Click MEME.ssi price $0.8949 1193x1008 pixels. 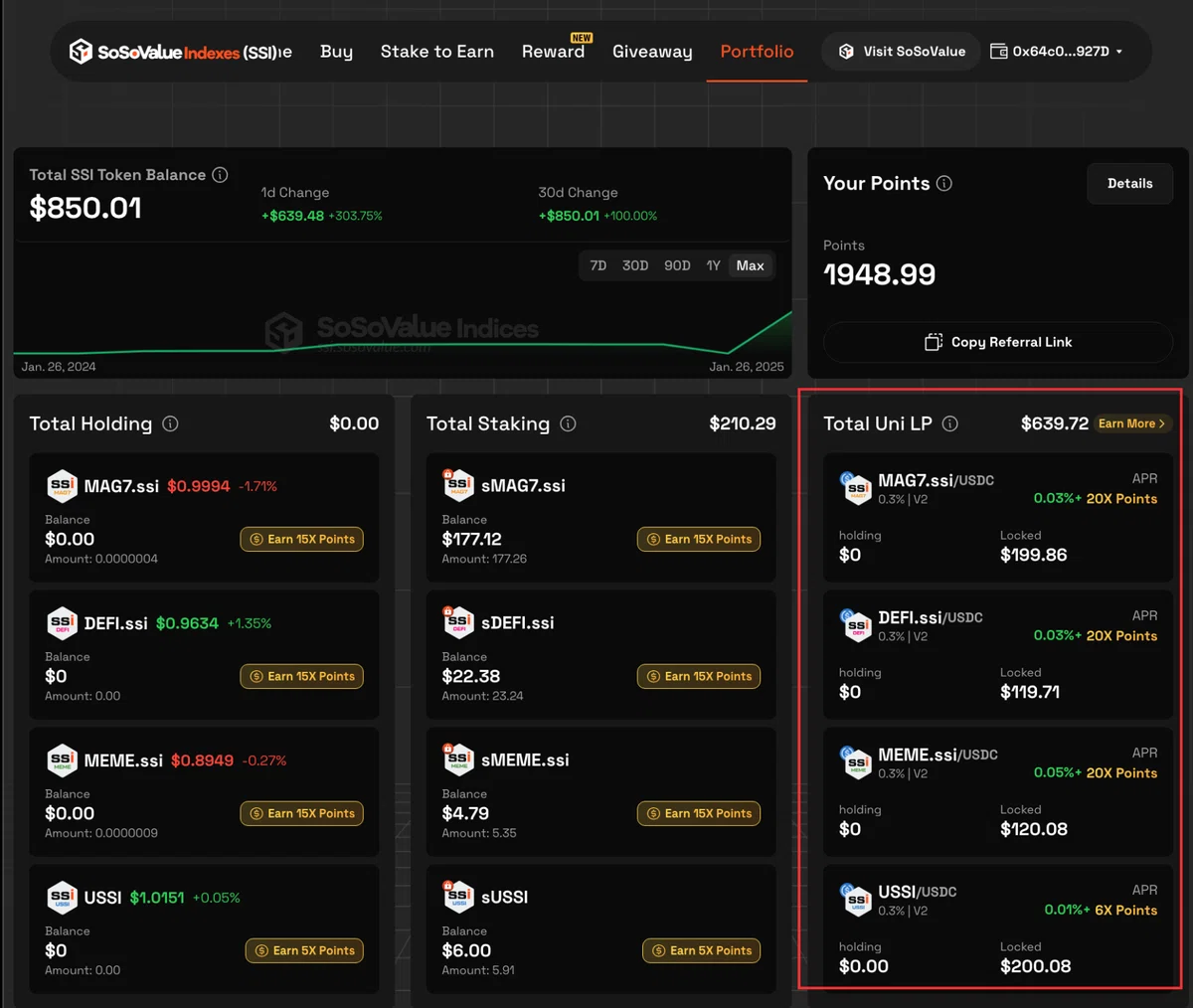pyautogui.click(x=203, y=760)
